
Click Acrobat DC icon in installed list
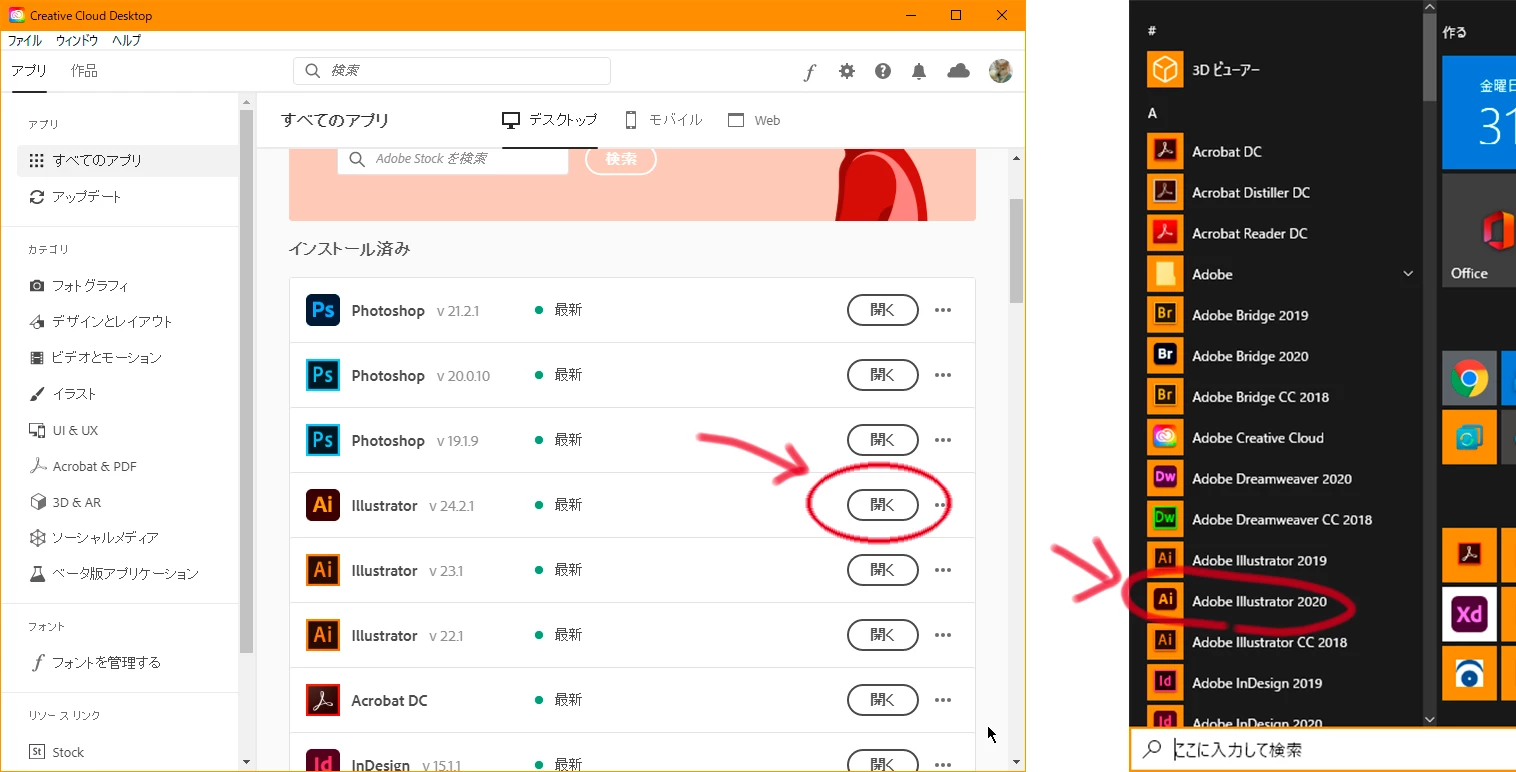pyautogui.click(x=323, y=700)
